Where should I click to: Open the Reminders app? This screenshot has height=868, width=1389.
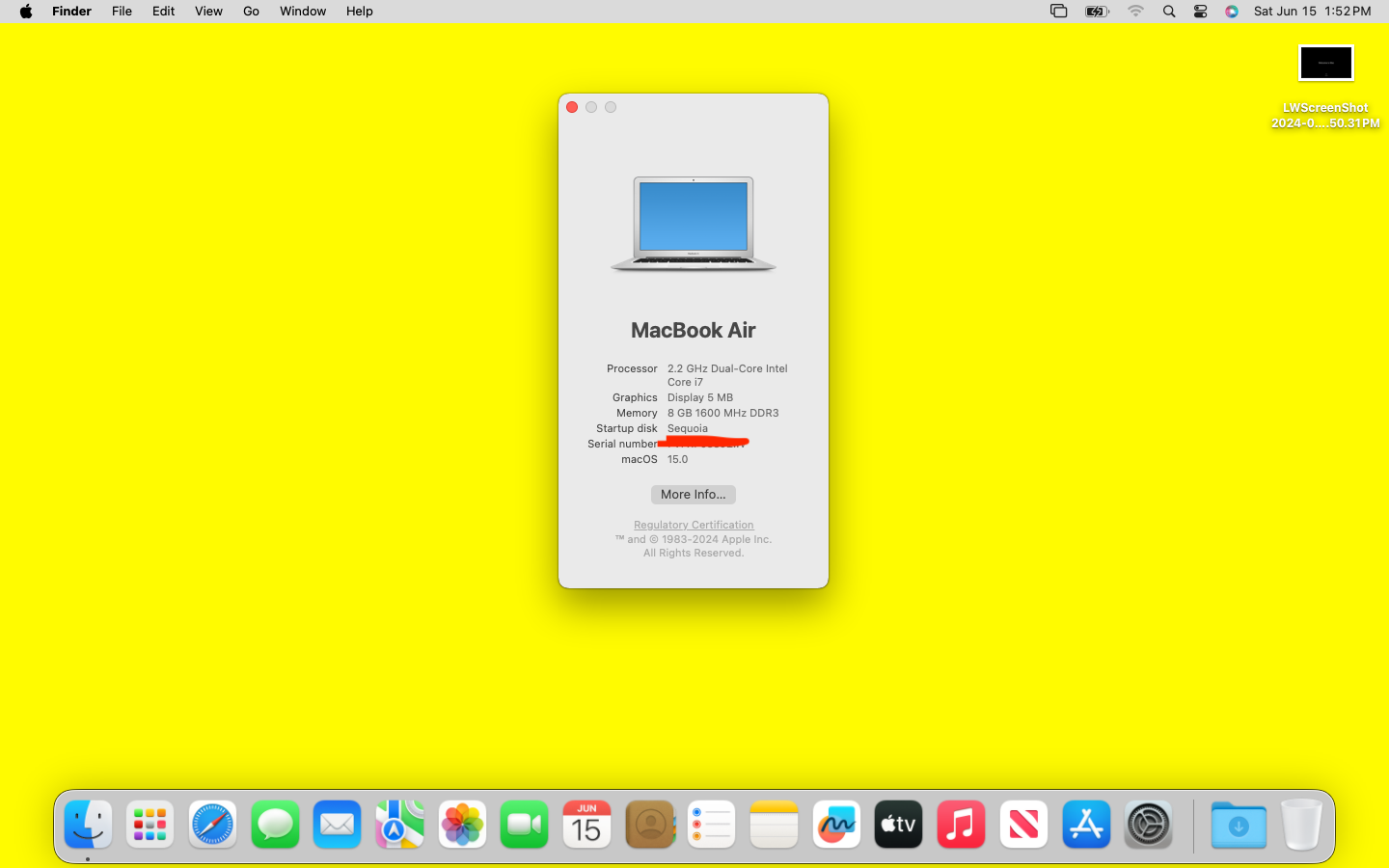coord(712,825)
